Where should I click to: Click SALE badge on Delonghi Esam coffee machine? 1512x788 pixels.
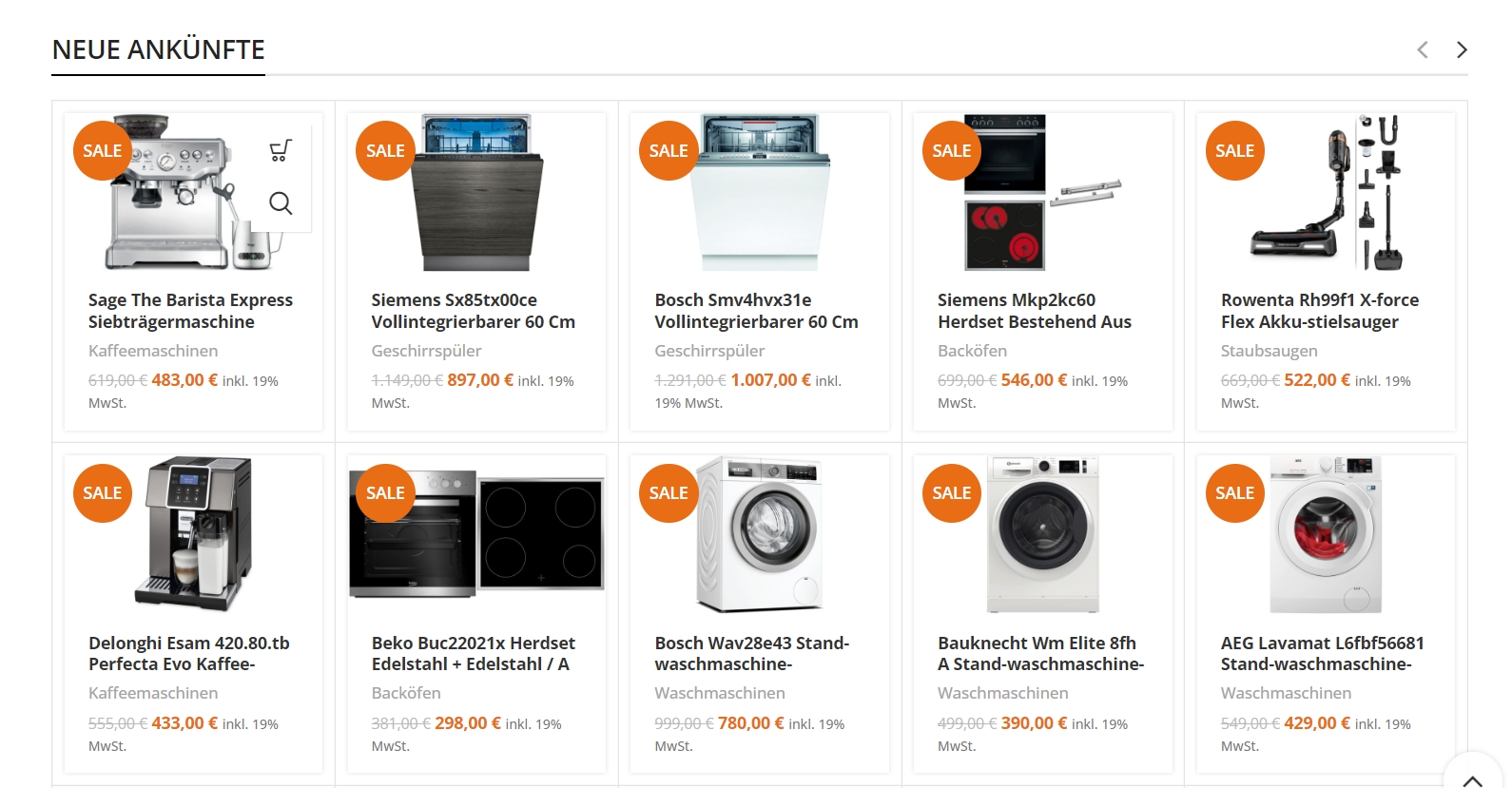pyautogui.click(x=102, y=492)
